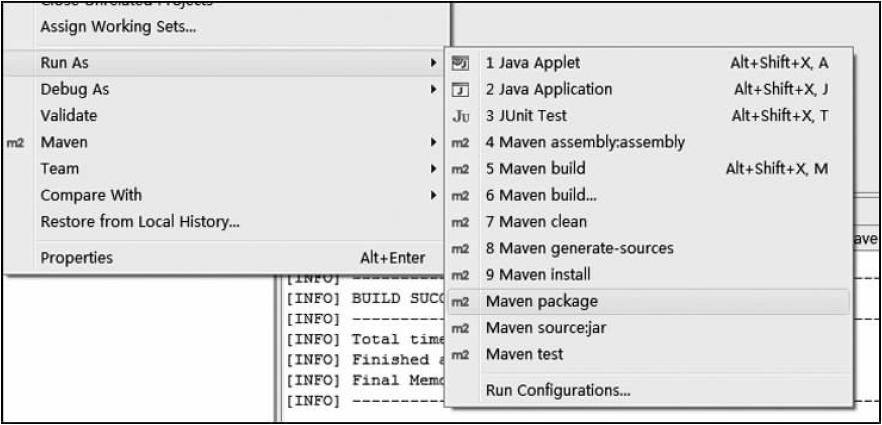Open Run Configurations... dialog
The image size is (882, 425).
[x=557, y=390]
